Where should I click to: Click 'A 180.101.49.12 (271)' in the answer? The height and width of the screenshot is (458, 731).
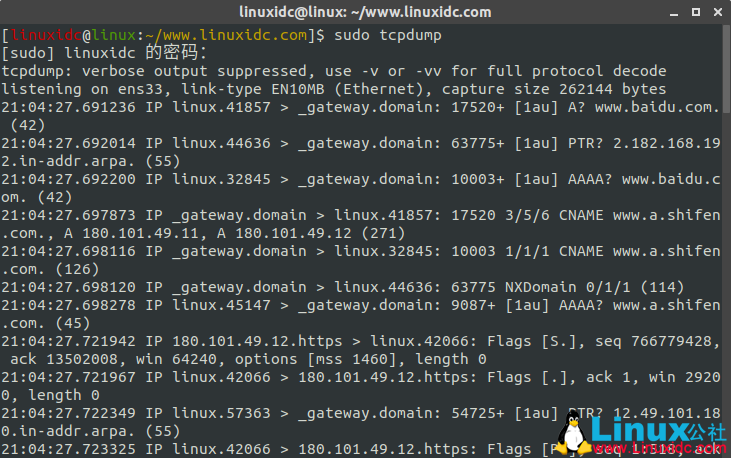pos(311,233)
